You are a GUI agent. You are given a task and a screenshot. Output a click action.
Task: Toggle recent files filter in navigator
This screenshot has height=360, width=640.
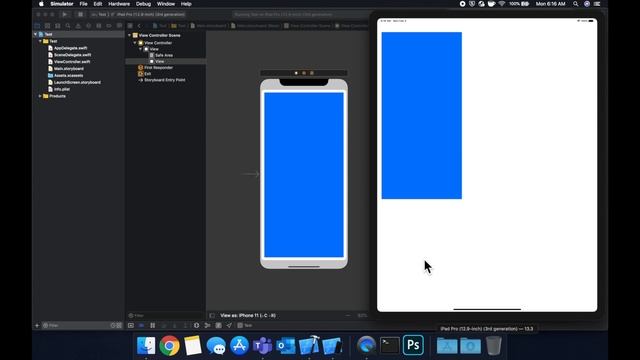coord(113,325)
